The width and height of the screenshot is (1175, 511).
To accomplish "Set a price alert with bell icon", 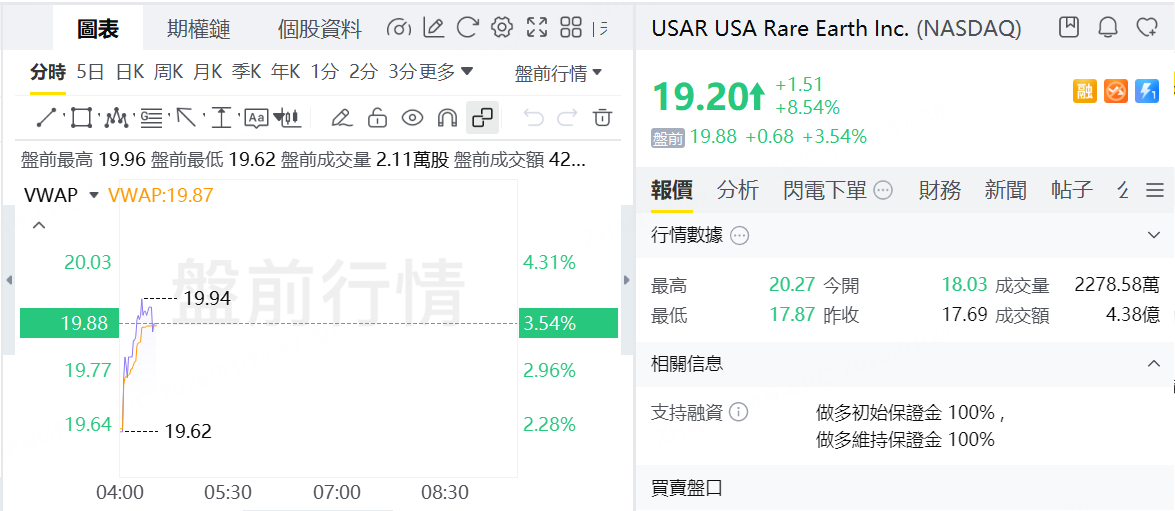I will click(x=1108, y=28).
